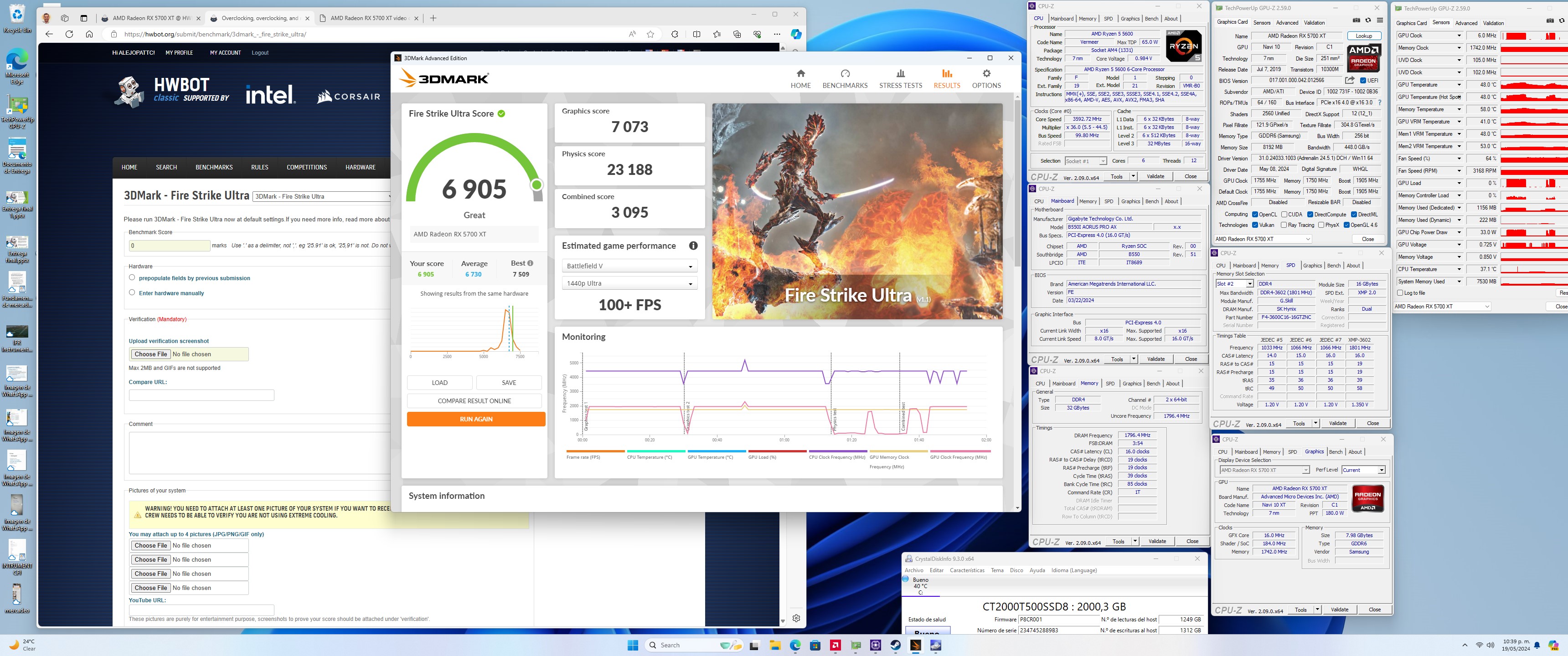Toggle OpenCL checkbox in GPU-Z
1568x656 pixels.
(x=1254, y=214)
